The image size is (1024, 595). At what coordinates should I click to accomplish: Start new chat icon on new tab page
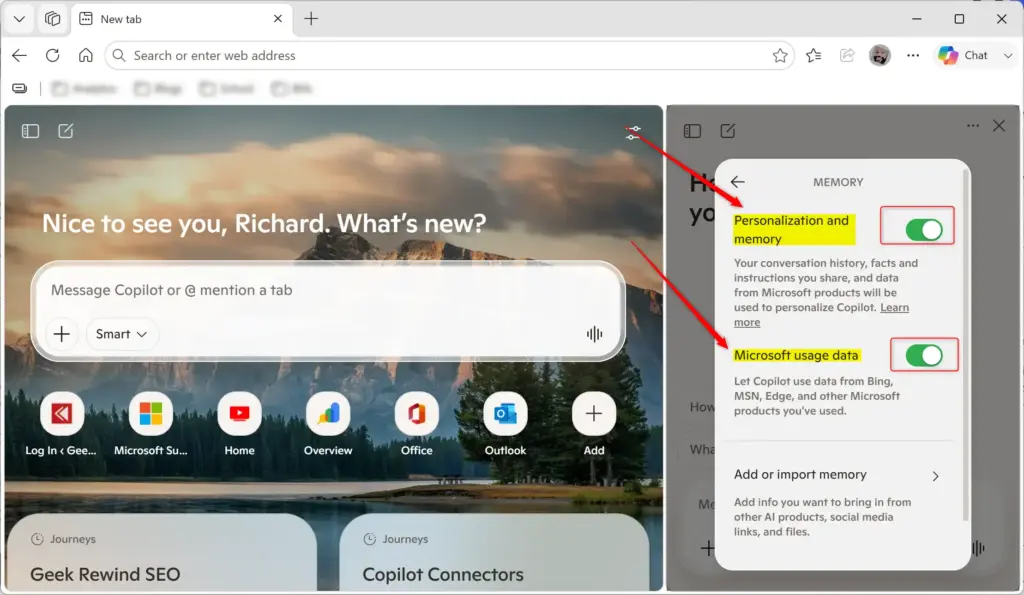66,131
